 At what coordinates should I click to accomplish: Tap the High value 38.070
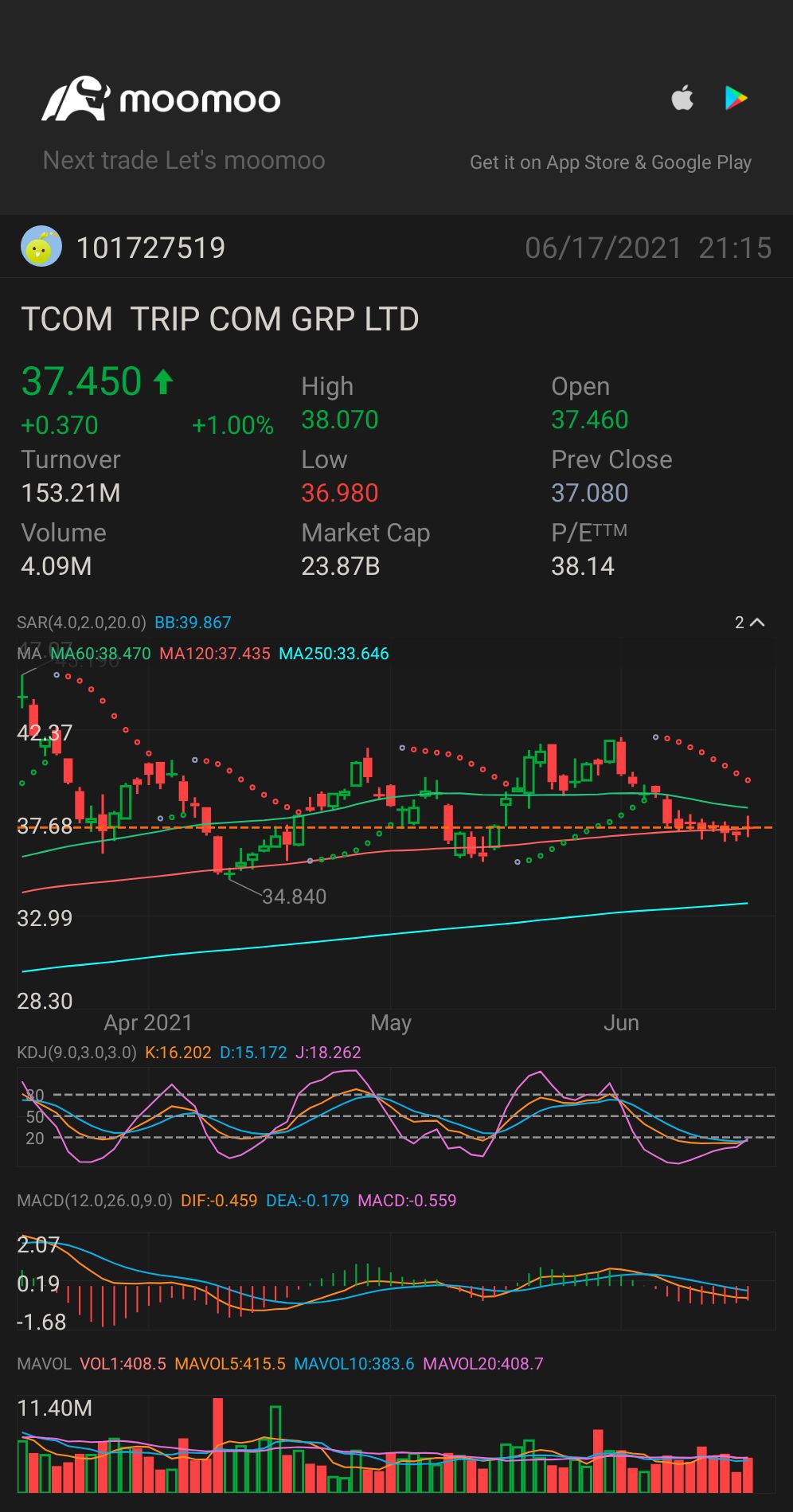pyautogui.click(x=340, y=420)
